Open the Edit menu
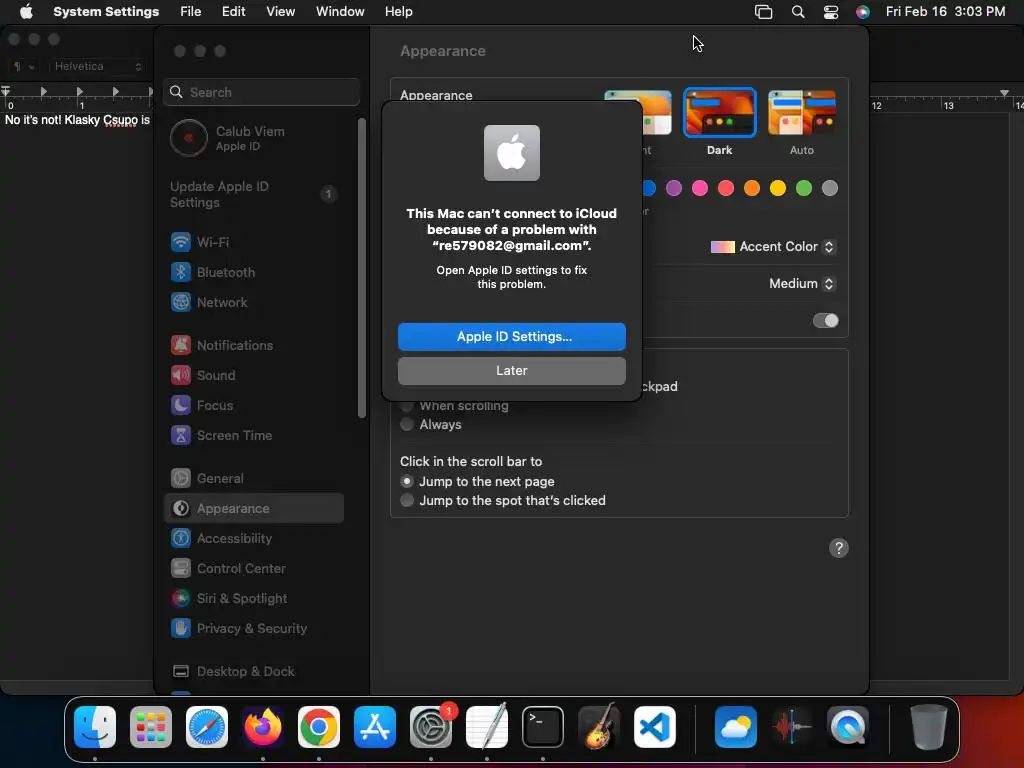The width and height of the screenshot is (1024, 768). click(x=233, y=12)
